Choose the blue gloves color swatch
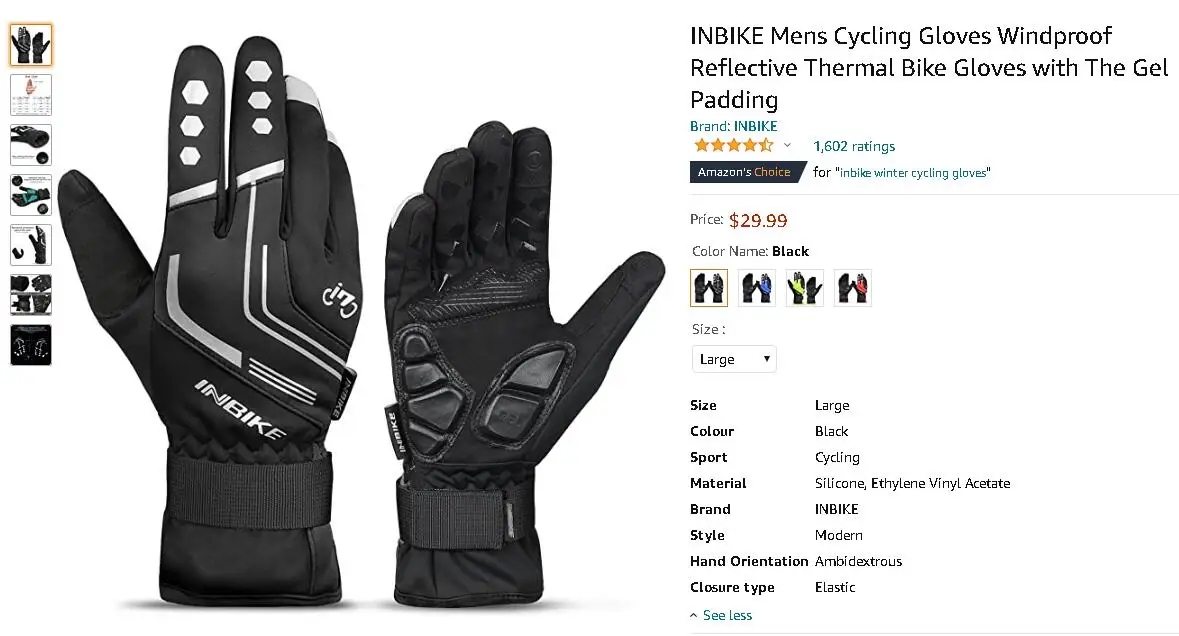 pos(756,288)
